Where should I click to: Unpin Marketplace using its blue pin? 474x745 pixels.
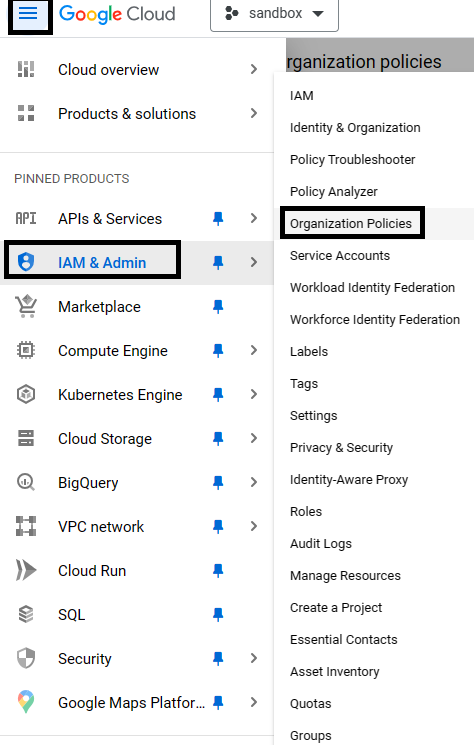218,306
